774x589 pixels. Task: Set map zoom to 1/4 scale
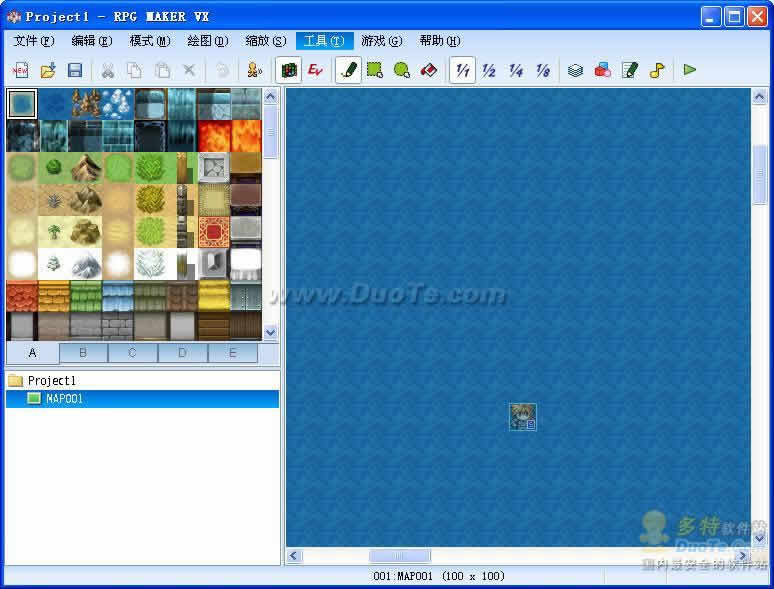[x=516, y=70]
